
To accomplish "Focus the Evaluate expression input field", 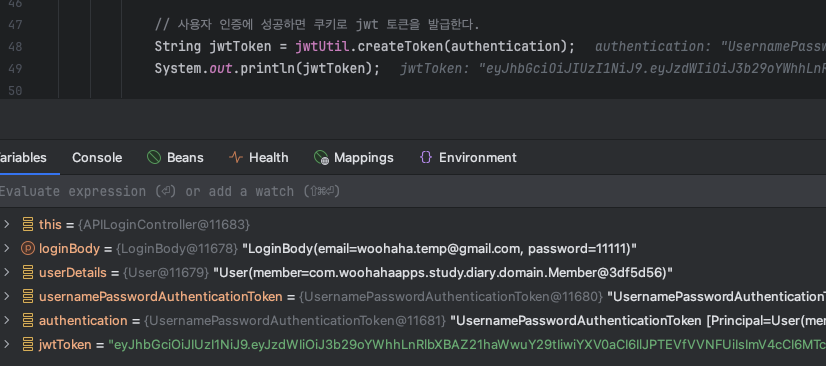I will (413, 191).
